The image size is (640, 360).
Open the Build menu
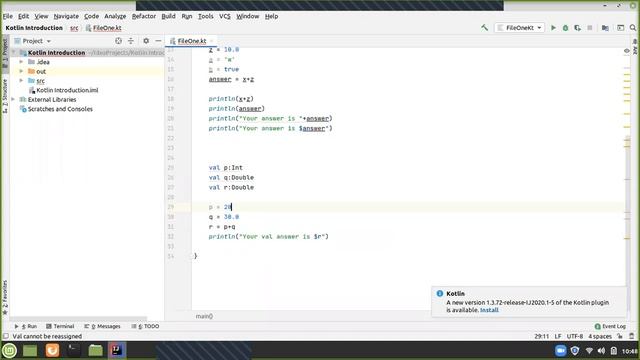coord(168,16)
